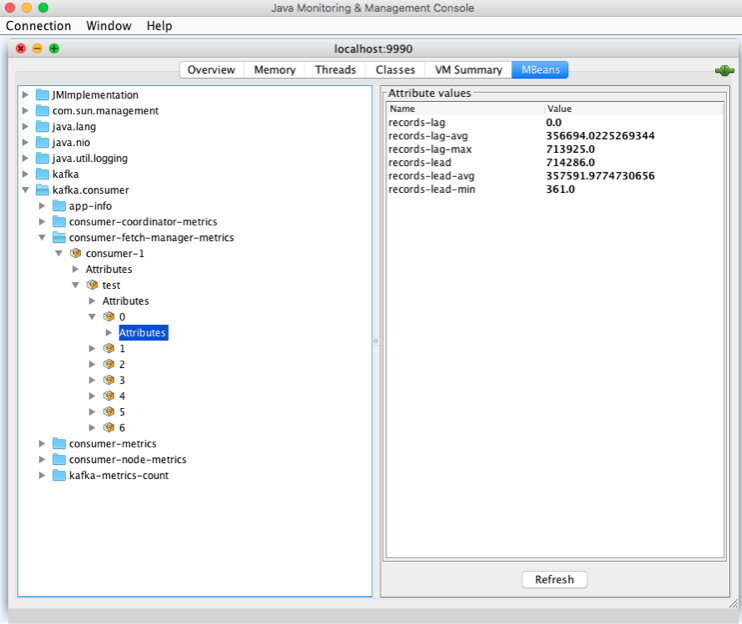Click the consumer-fetch-manager-metrics folder icon
742x624 pixels.
(x=59, y=238)
